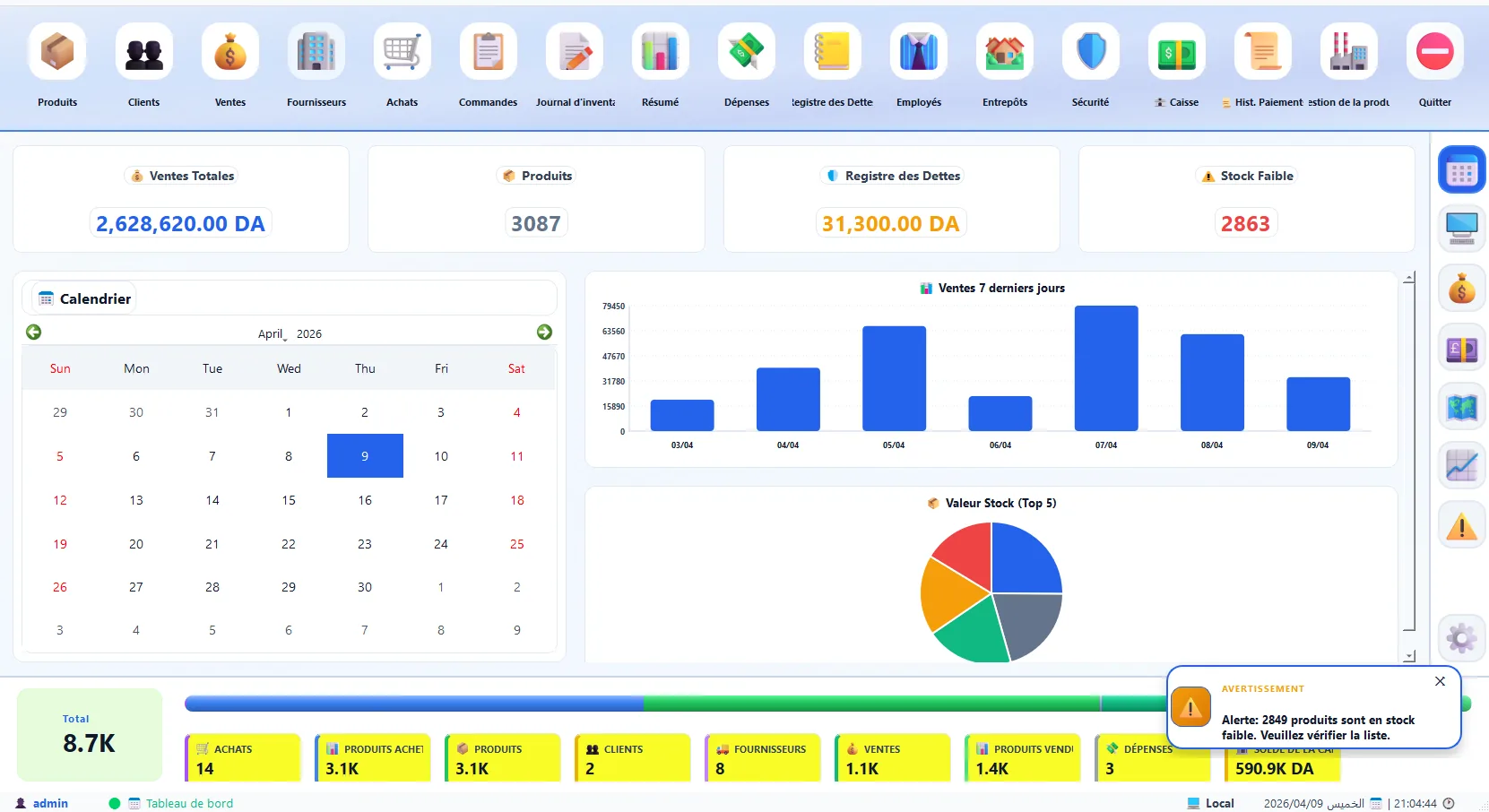Go to next month in calendar
This screenshot has height=812, width=1489.
[x=544, y=332]
